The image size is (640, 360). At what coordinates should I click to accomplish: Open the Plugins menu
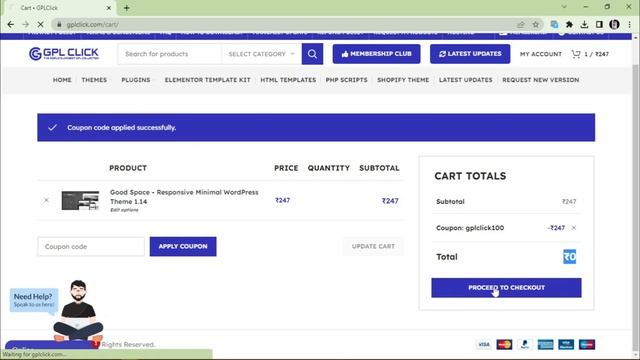click(136, 80)
